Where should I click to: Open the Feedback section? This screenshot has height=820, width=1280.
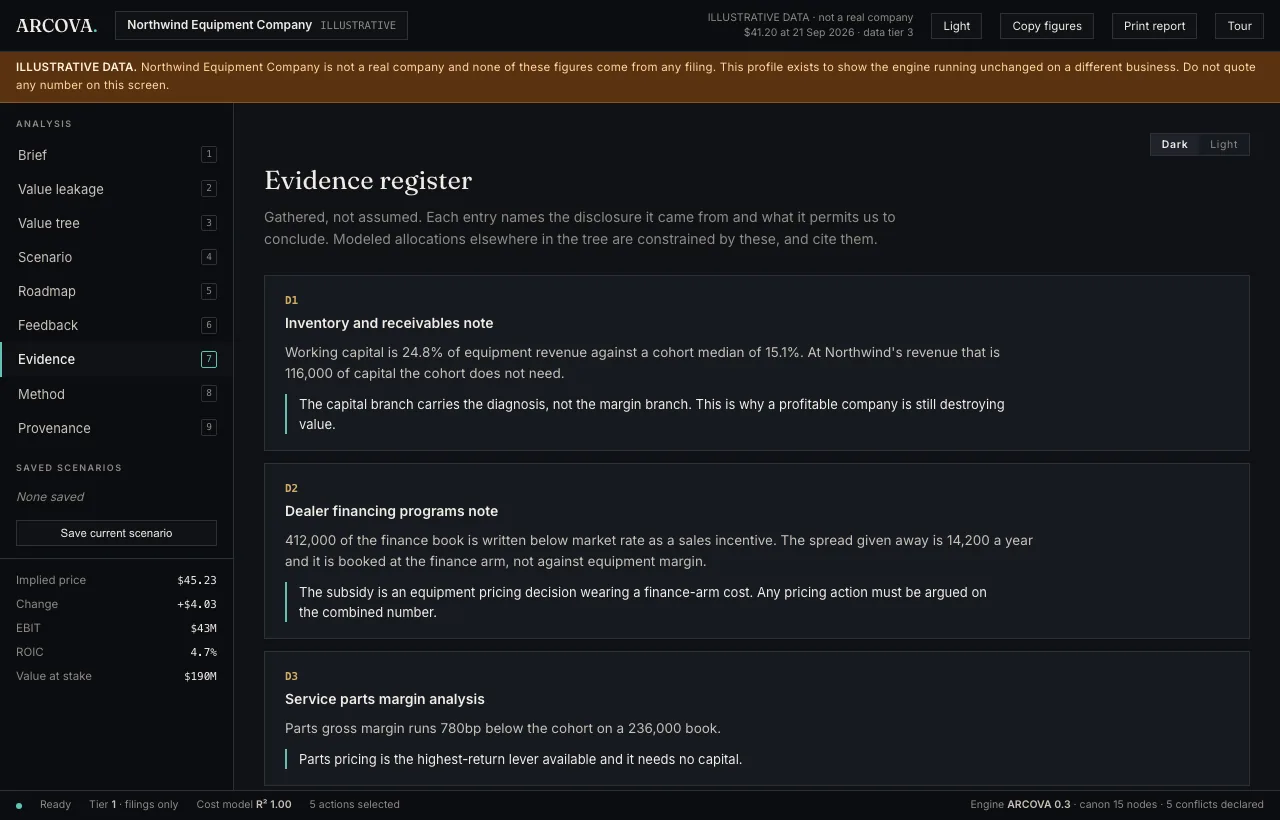point(116,325)
